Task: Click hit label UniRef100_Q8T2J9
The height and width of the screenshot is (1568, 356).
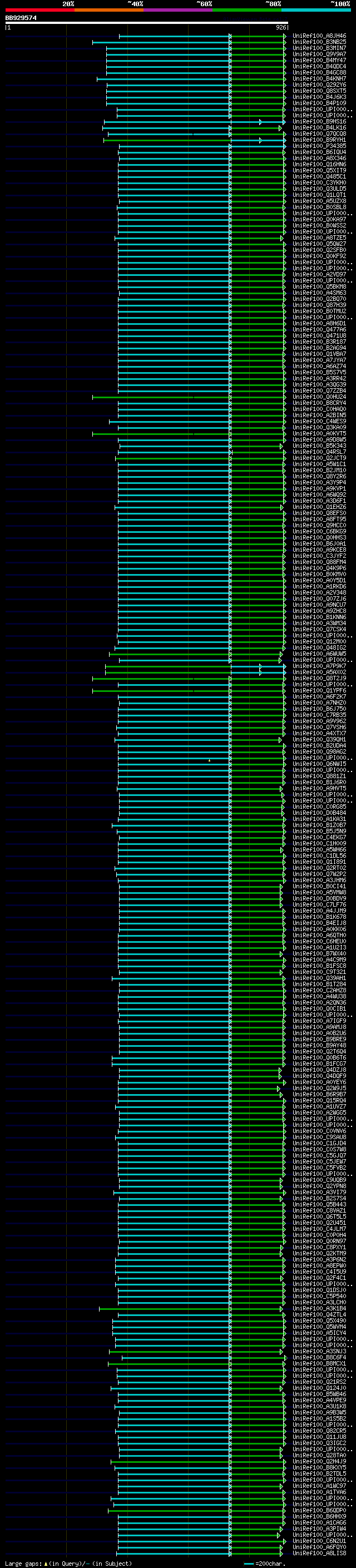Action: 319,678
